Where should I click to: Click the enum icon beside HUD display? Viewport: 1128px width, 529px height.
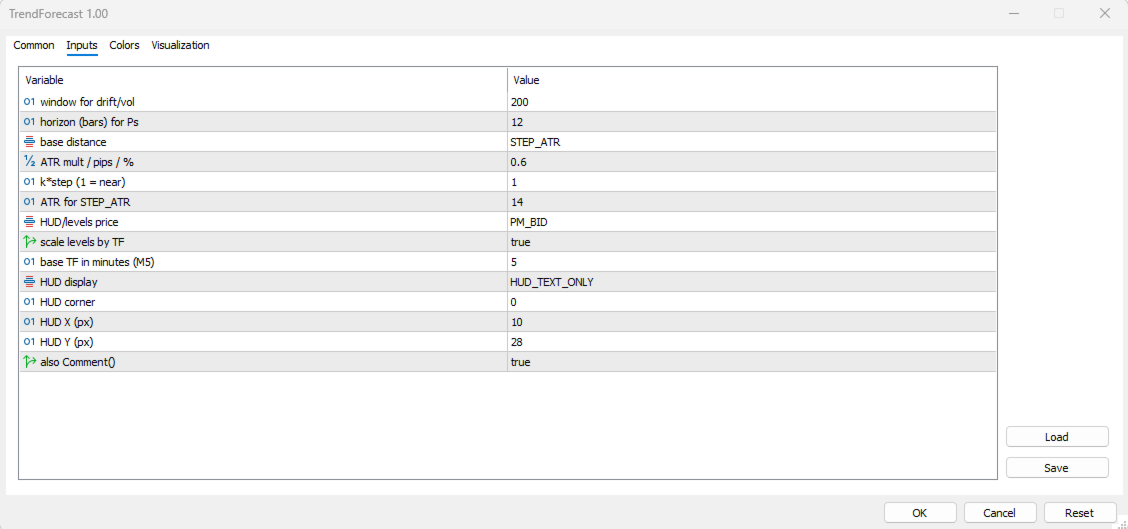pyautogui.click(x=29, y=282)
